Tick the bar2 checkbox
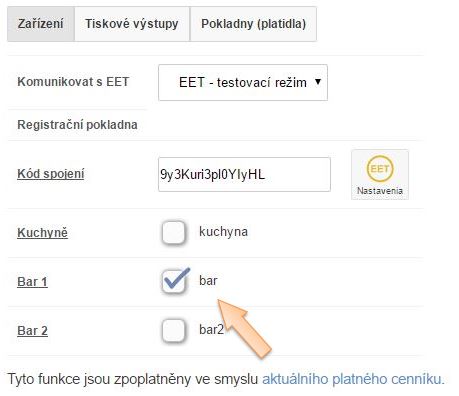This screenshot has width=459, height=396. click(x=173, y=330)
